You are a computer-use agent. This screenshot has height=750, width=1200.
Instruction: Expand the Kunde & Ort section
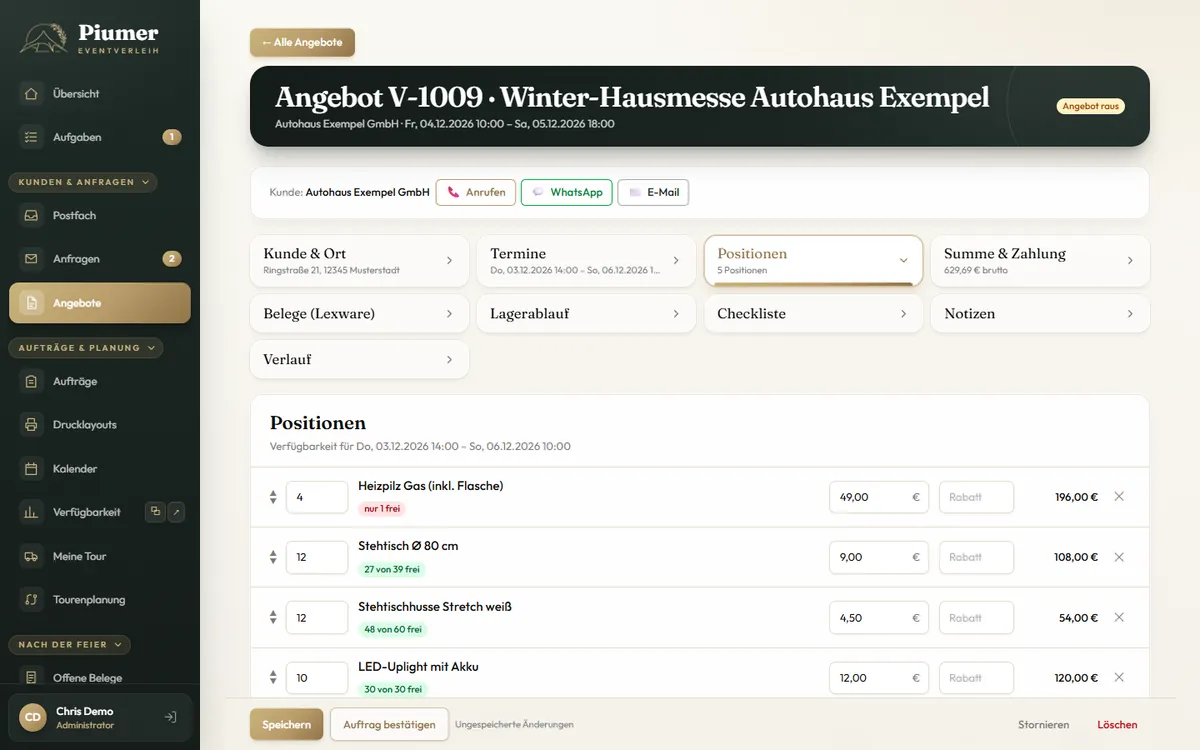tap(359, 261)
